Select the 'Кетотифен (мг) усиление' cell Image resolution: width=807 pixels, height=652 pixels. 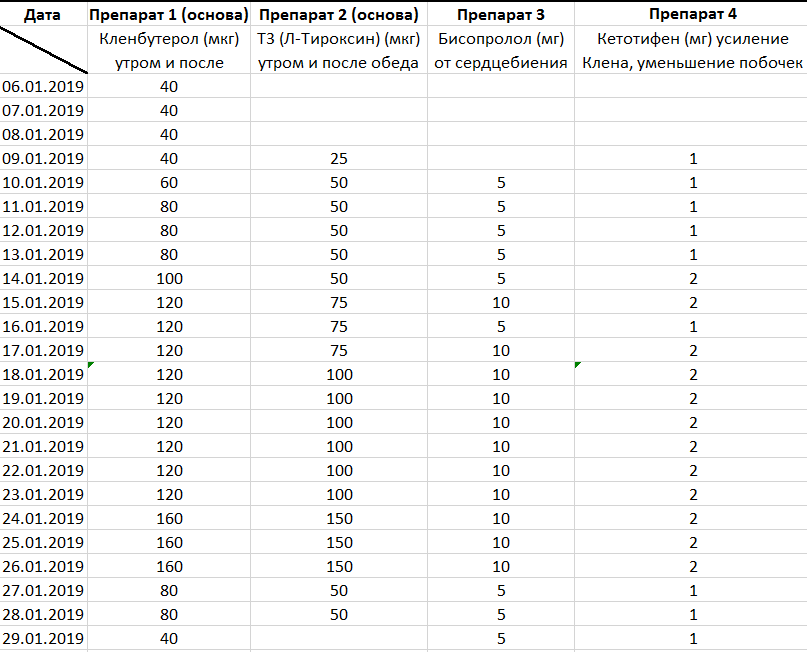(690, 39)
